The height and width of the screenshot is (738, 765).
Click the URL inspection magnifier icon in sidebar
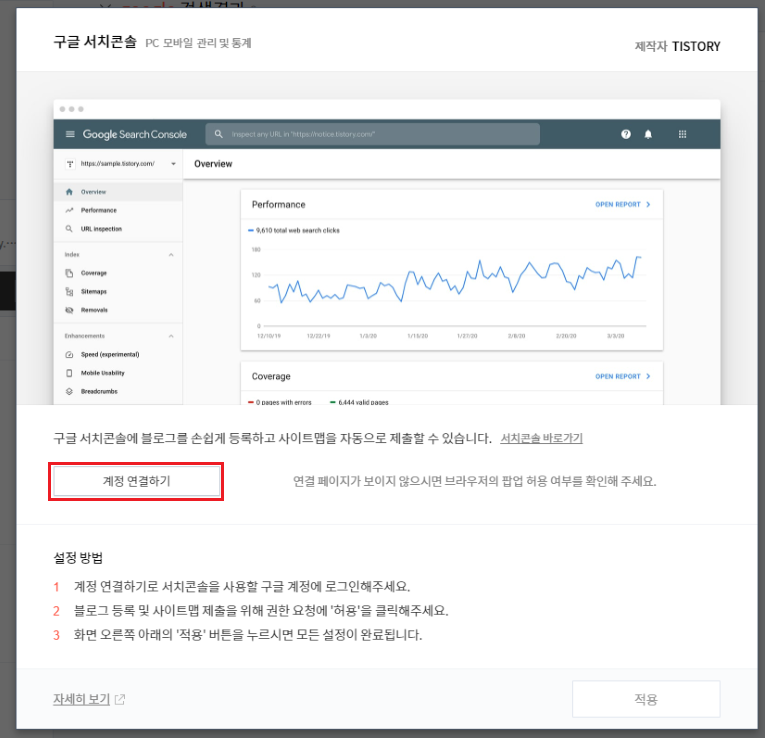(69, 229)
